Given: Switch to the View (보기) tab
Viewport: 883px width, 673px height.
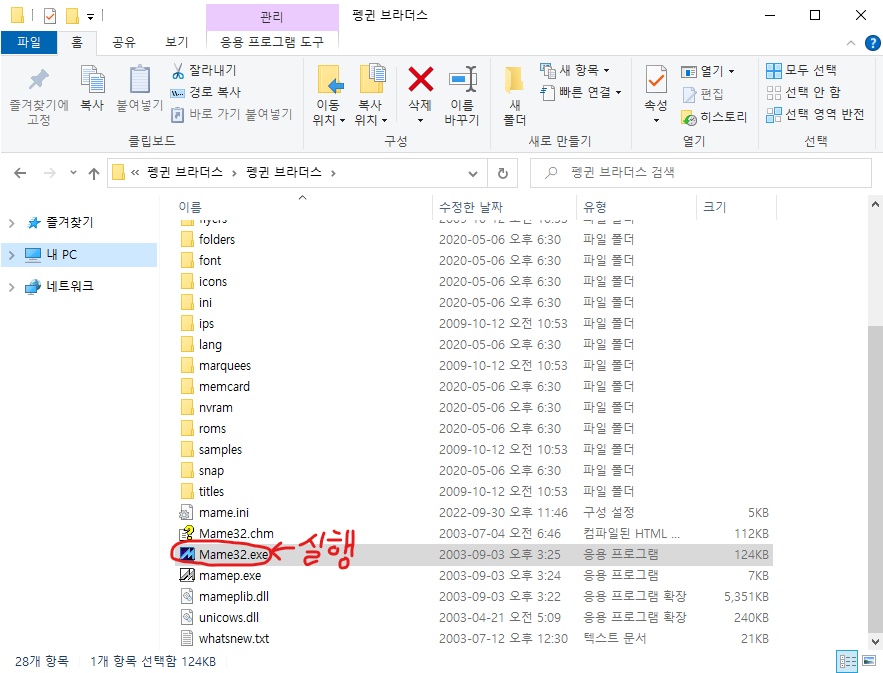Looking at the screenshot, I should 176,42.
